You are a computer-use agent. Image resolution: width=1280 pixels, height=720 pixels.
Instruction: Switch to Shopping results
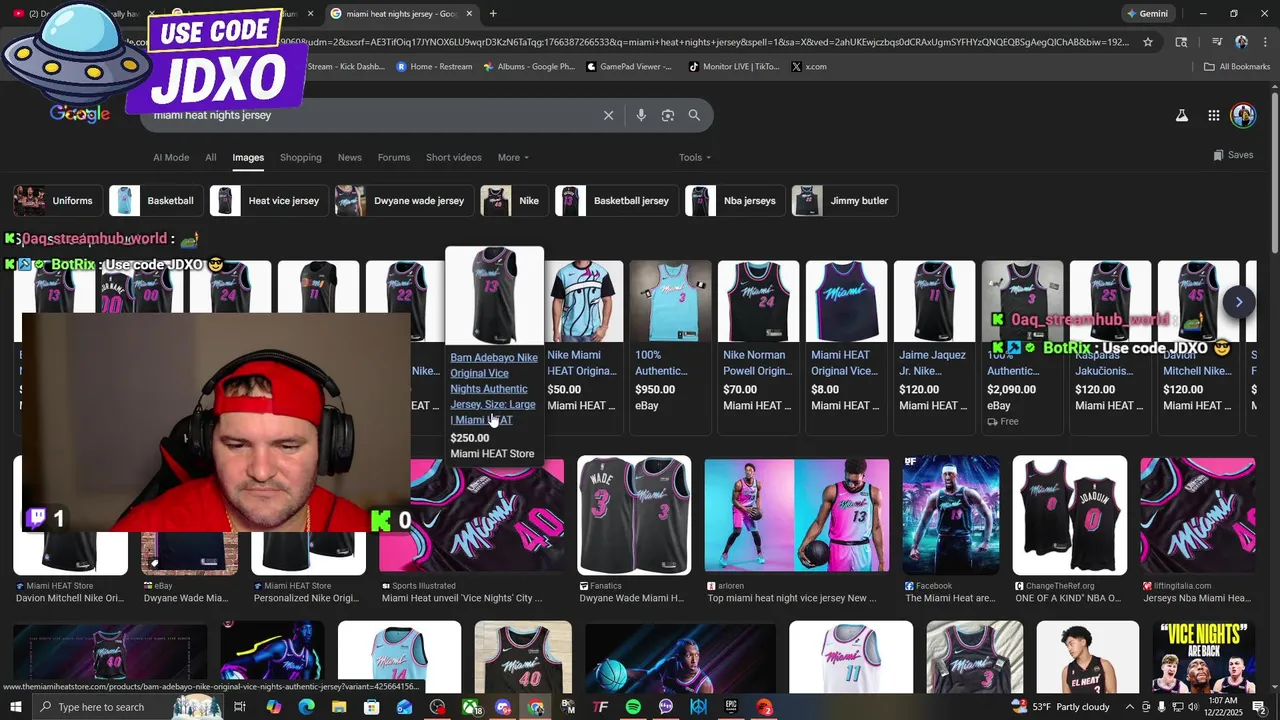point(301,157)
